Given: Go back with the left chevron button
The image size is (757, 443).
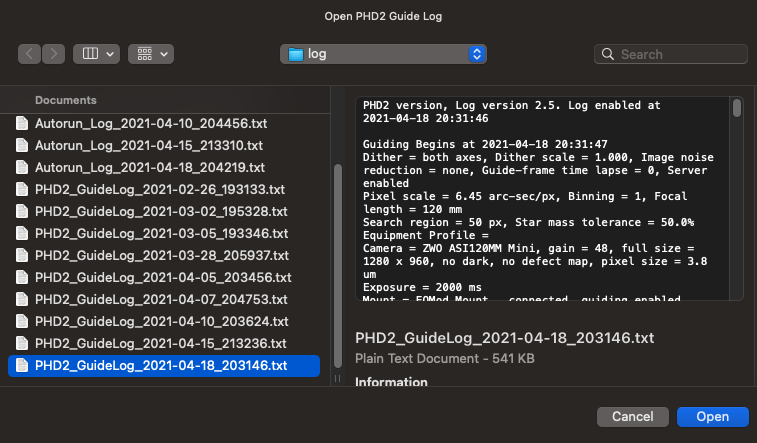Looking at the screenshot, I should click(29, 54).
